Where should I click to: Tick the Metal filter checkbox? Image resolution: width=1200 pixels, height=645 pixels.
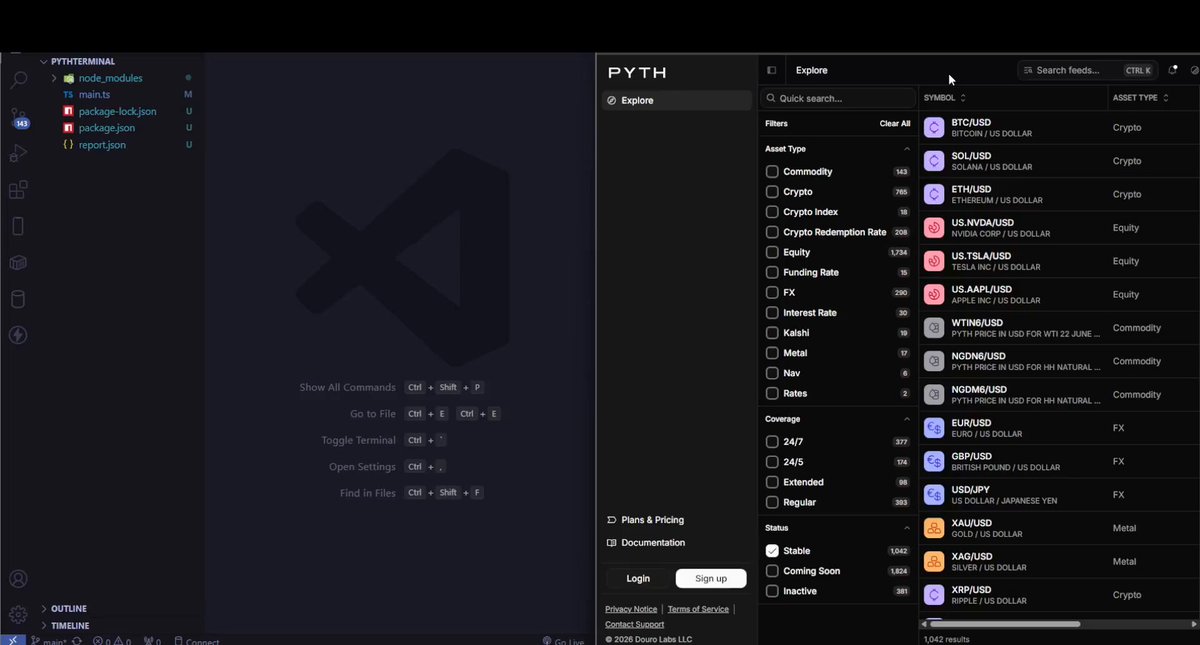coord(772,353)
